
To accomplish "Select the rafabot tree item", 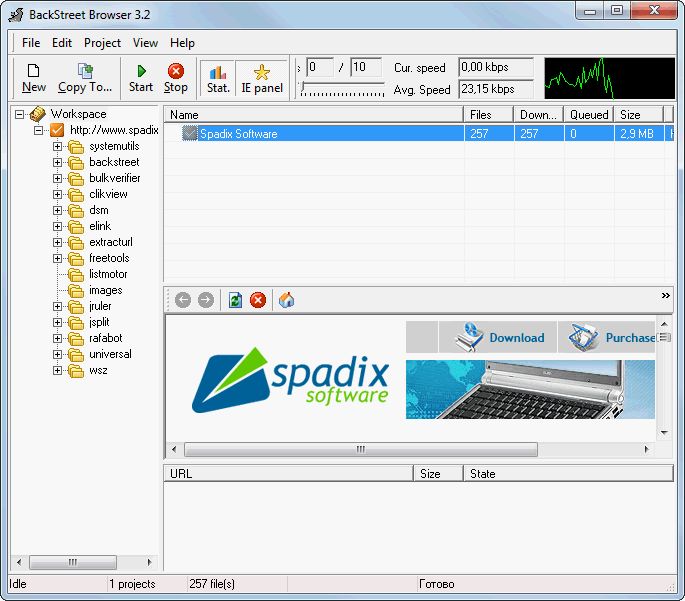I will (105, 338).
